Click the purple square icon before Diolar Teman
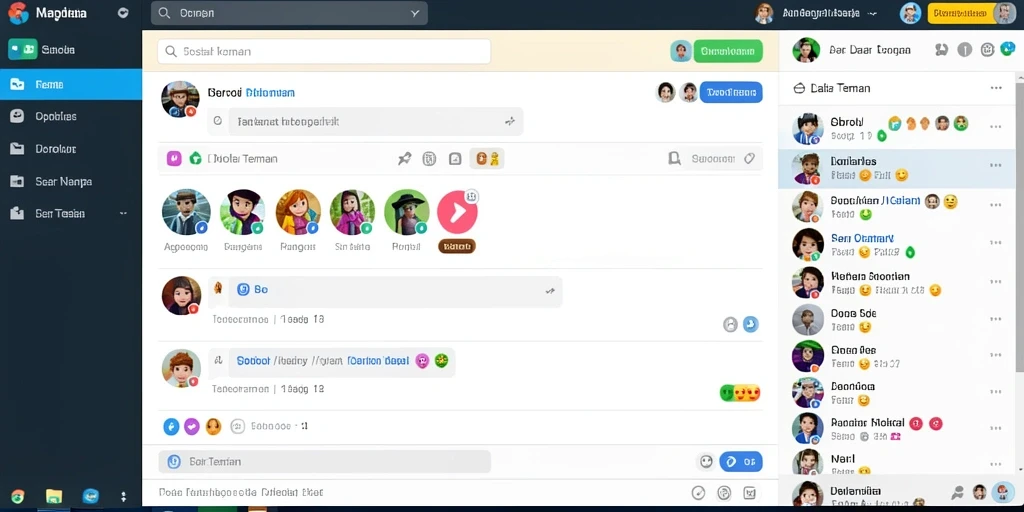The width and height of the screenshot is (1024, 512). coord(174,158)
